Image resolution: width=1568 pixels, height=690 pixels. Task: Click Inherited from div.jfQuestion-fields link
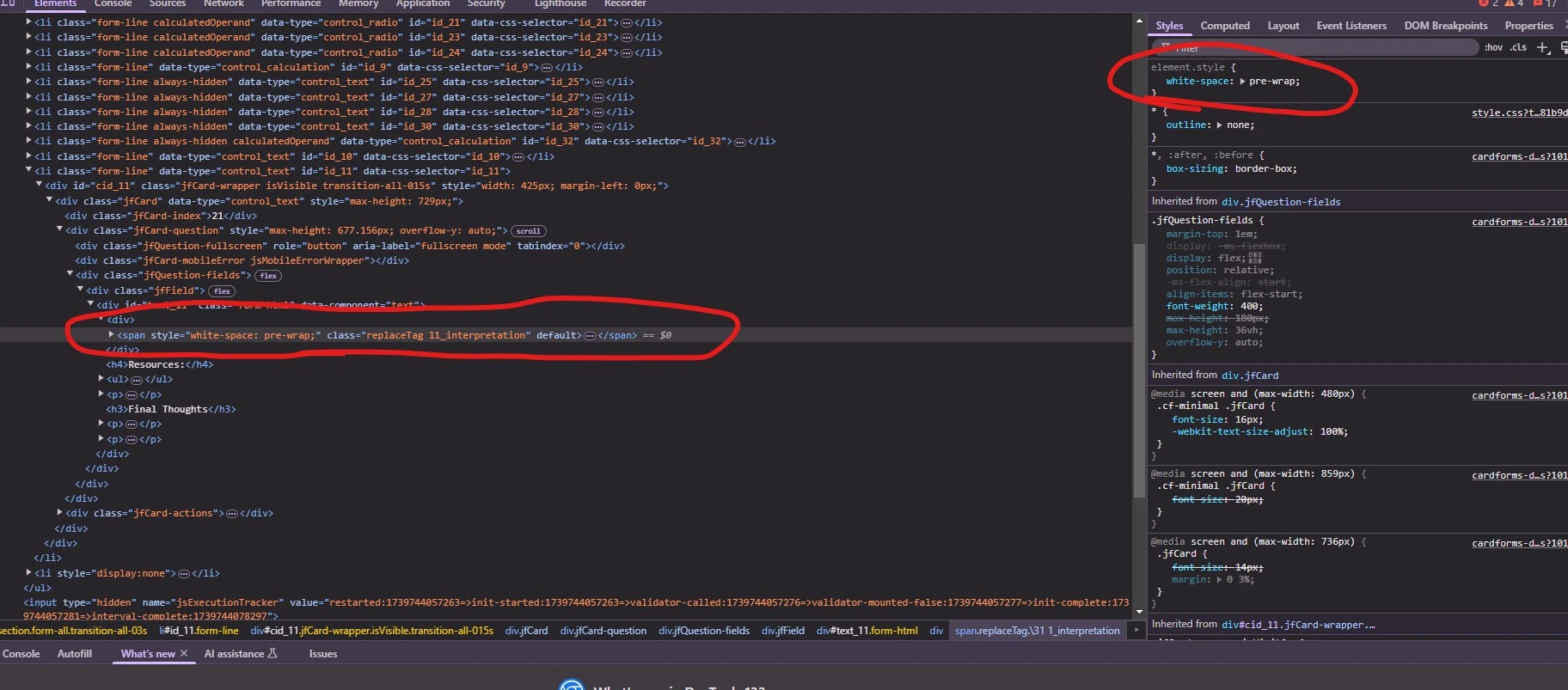(x=1281, y=202)
